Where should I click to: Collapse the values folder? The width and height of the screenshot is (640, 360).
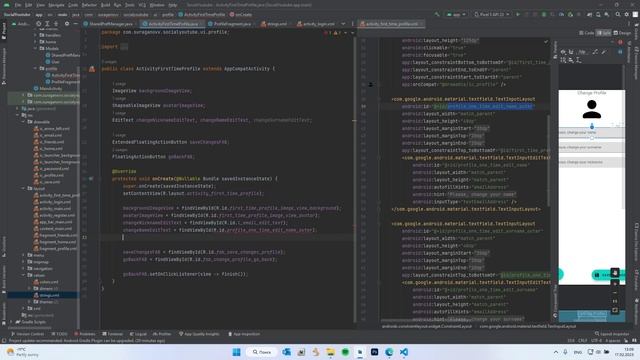[x=24, y=275]
